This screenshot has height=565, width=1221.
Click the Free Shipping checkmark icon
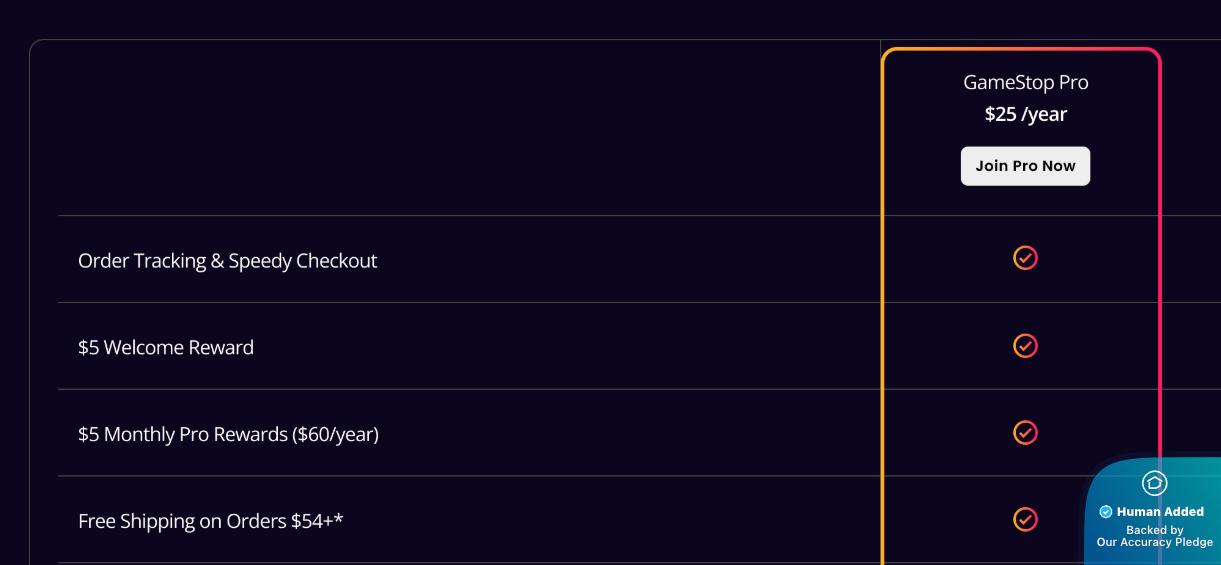point(1025,520)
